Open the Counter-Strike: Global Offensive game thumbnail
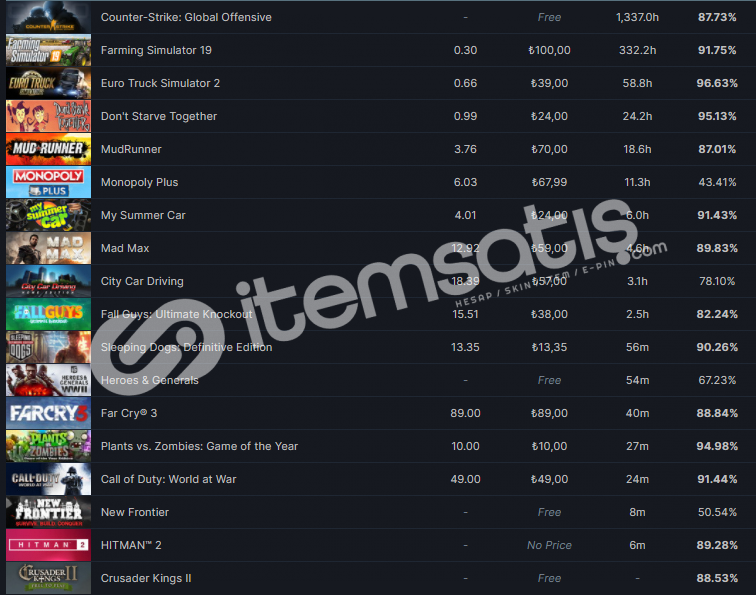Image resolution: width=756 pixels, height=595 pixels. click(48, 17)
